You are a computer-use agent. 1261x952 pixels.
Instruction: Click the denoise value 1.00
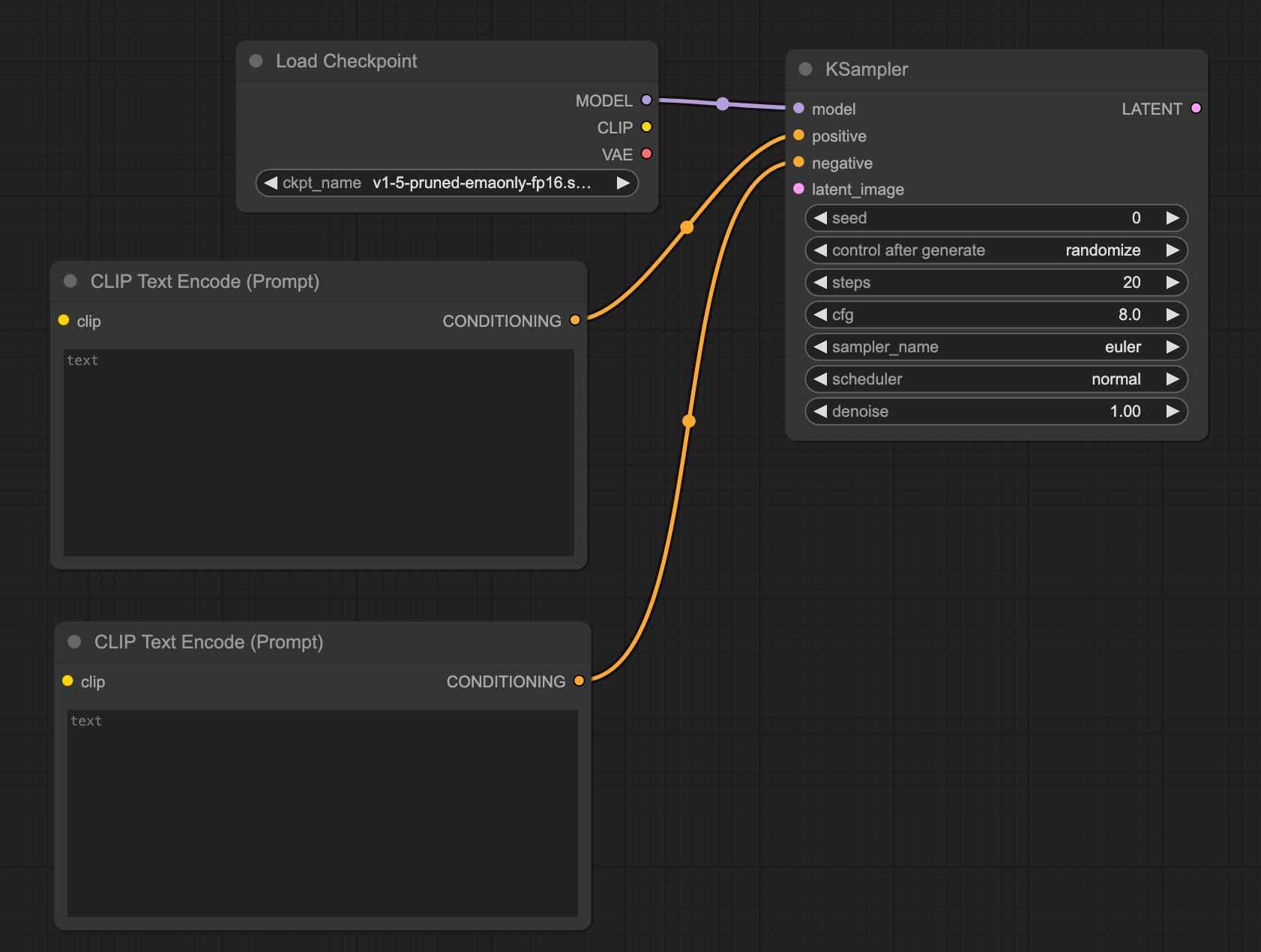coord(1125,412)
